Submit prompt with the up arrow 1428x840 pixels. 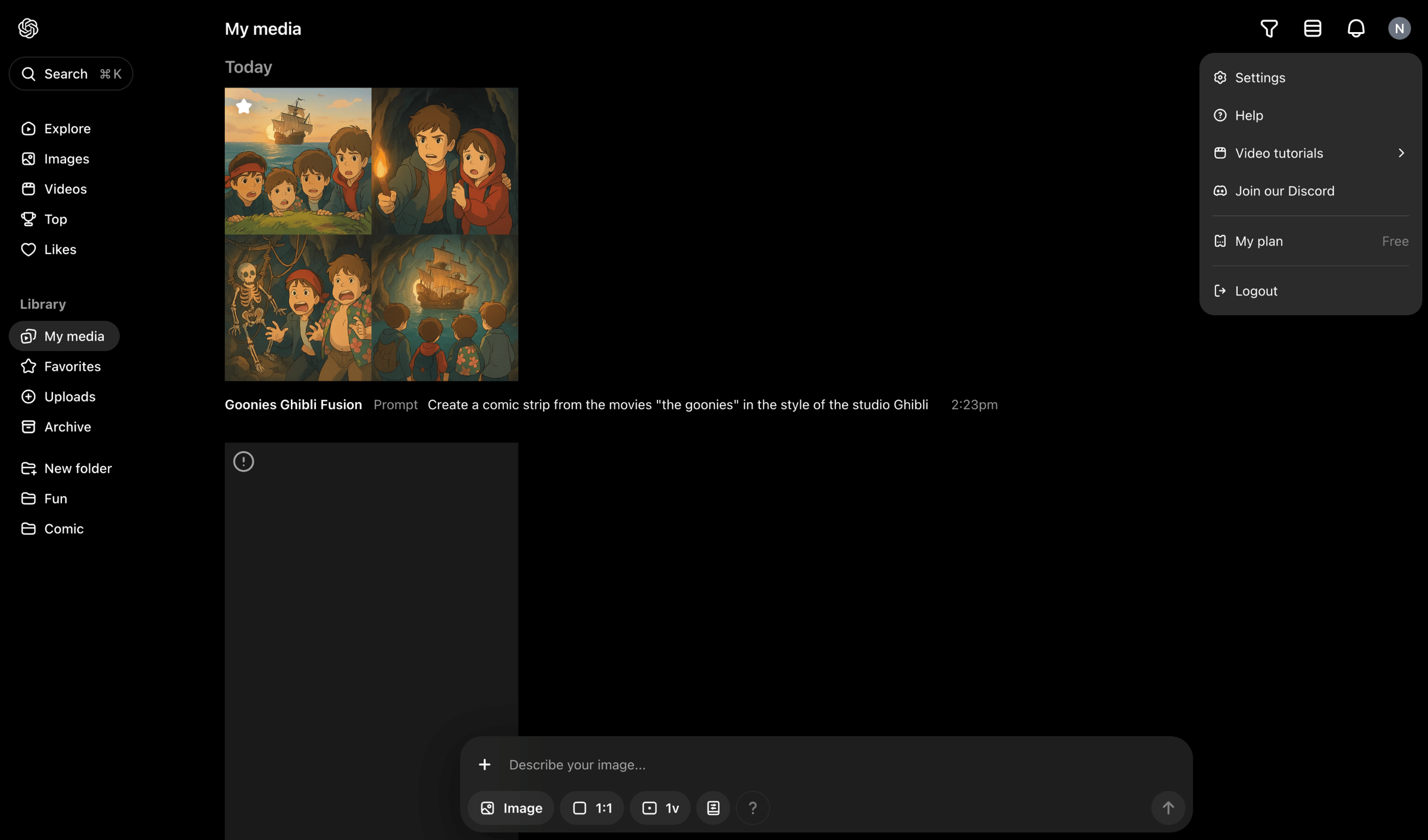[x=1168, y=808]
